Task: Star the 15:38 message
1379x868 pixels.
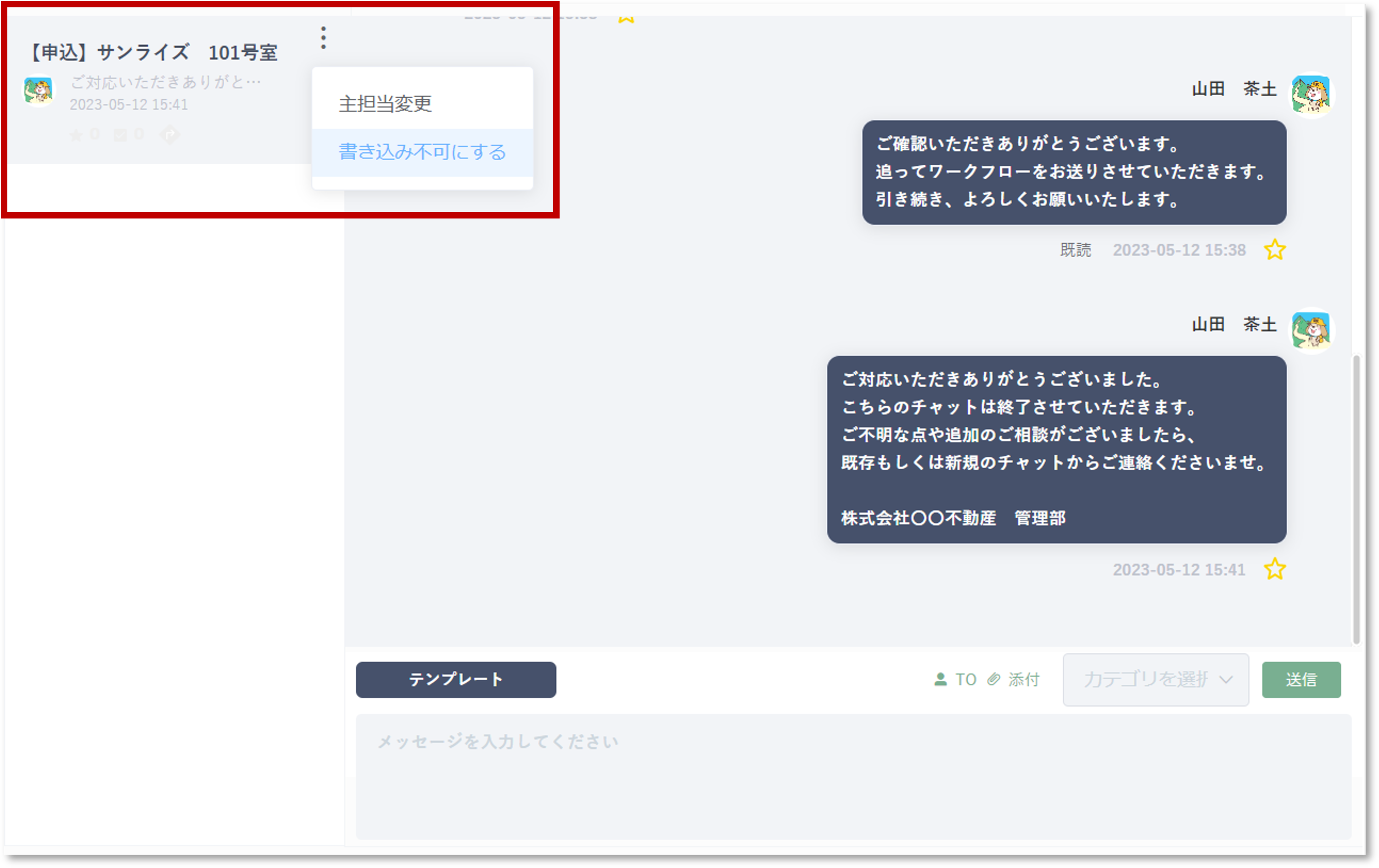Action: (x=1275, y=250)
